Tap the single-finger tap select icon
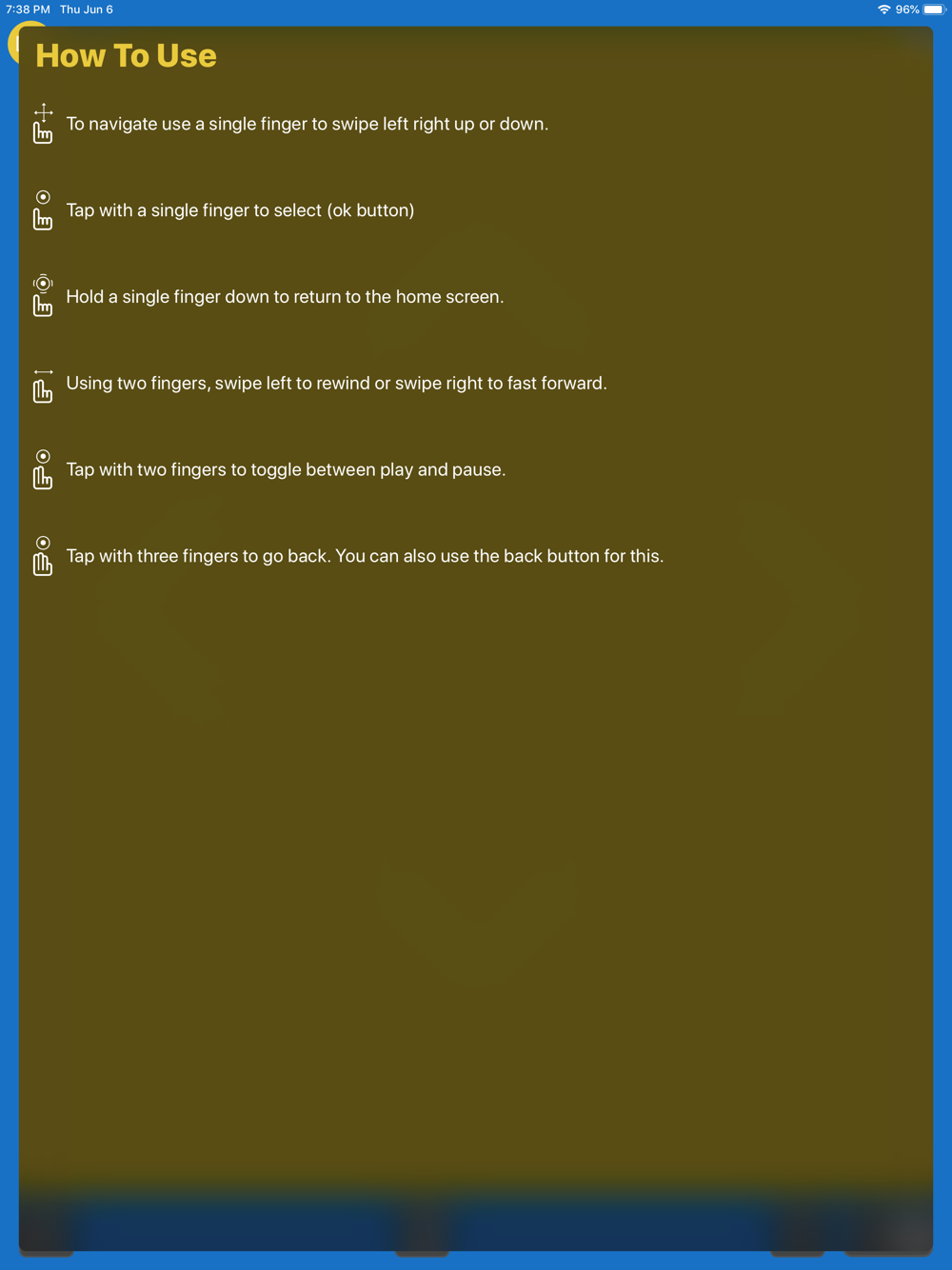952x1270 pixels. pos(43,210)
